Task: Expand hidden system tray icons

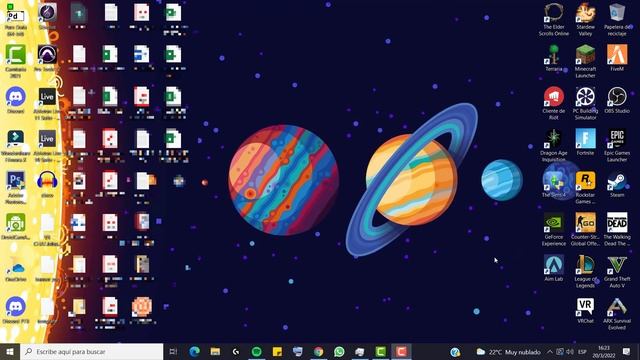Action: (x=550, y=352)
